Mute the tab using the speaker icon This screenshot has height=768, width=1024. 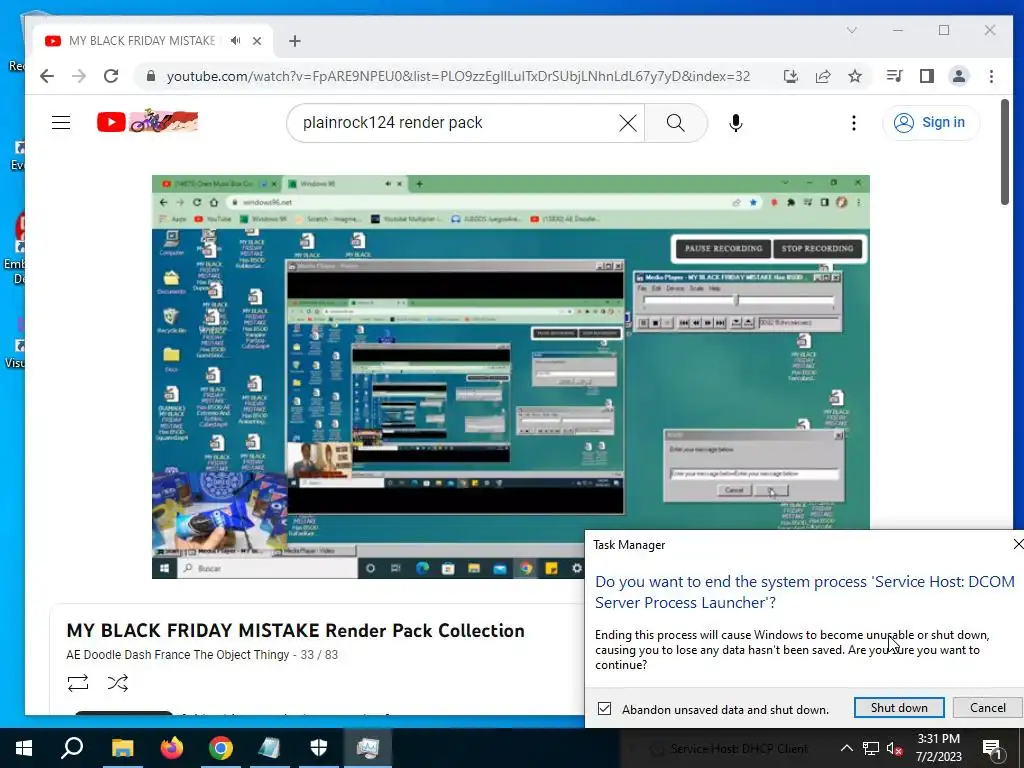[236, 40]
